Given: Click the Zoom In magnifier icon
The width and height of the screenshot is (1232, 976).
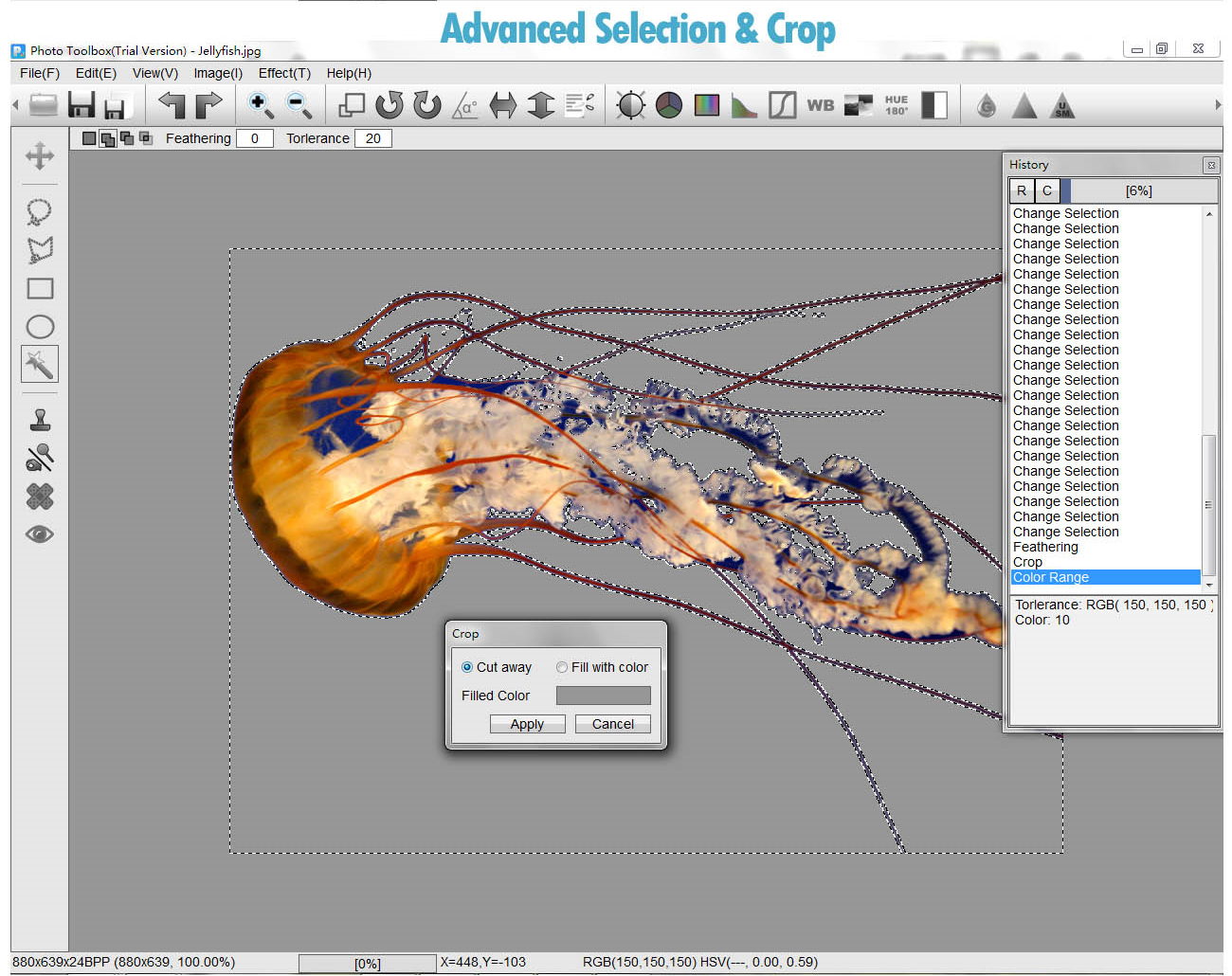Looking at the screenshot, I should coord(260,105).
